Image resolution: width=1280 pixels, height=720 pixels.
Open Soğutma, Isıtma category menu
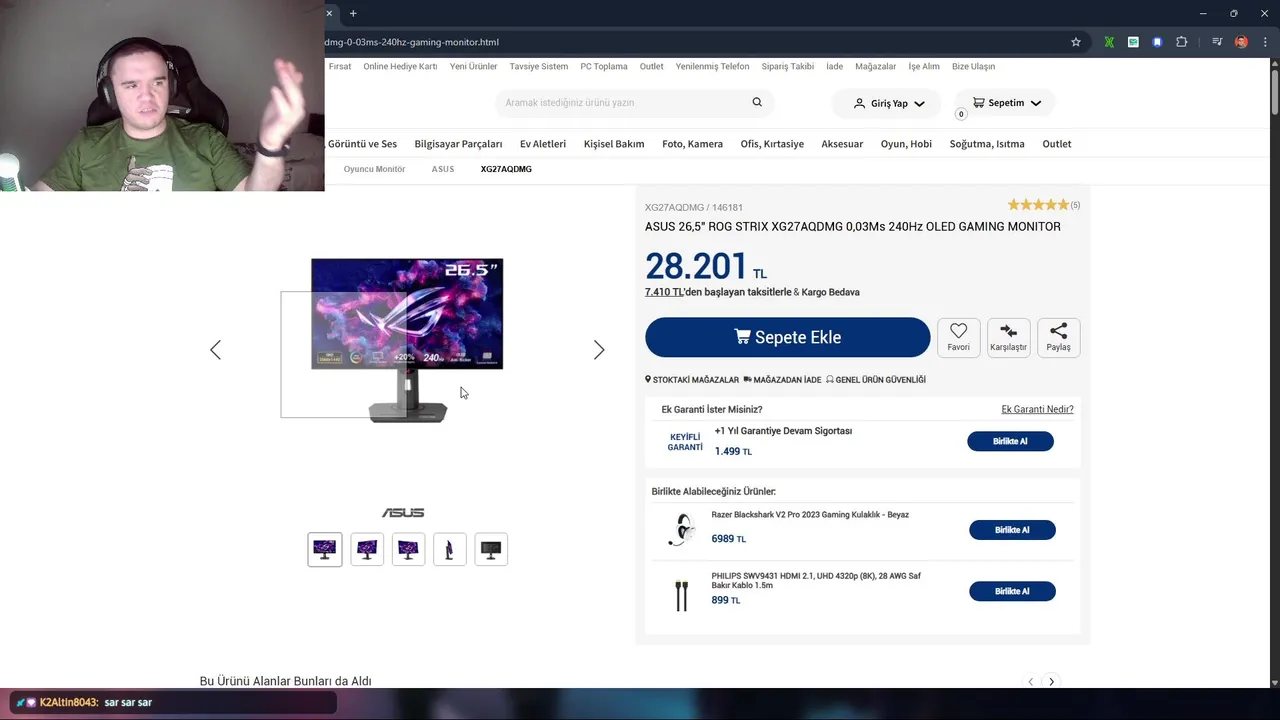[987, 144]
